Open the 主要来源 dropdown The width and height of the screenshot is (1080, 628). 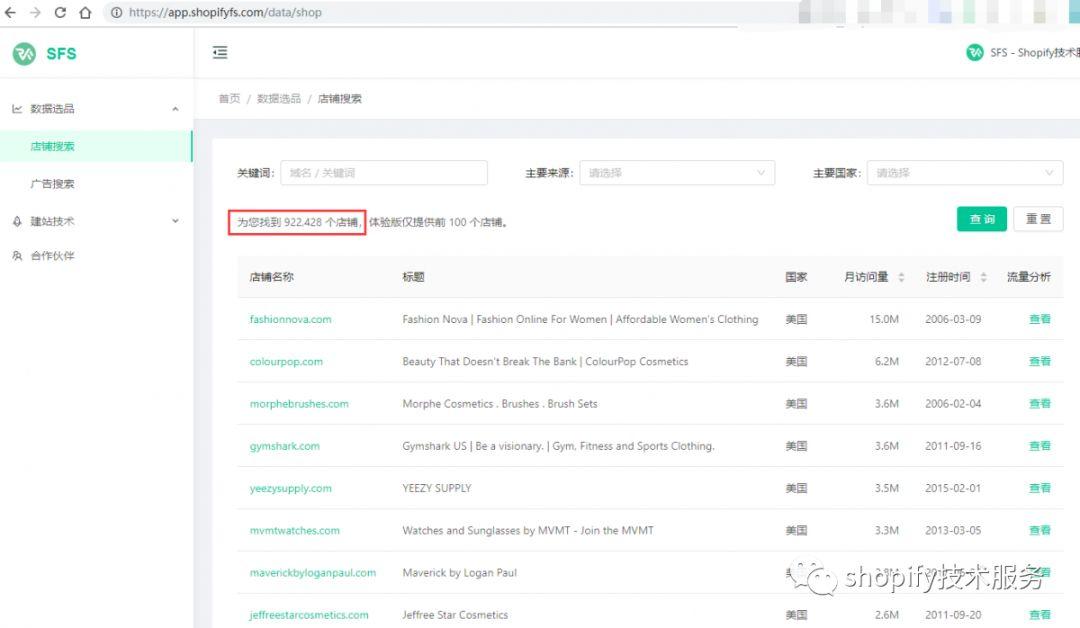677,173
